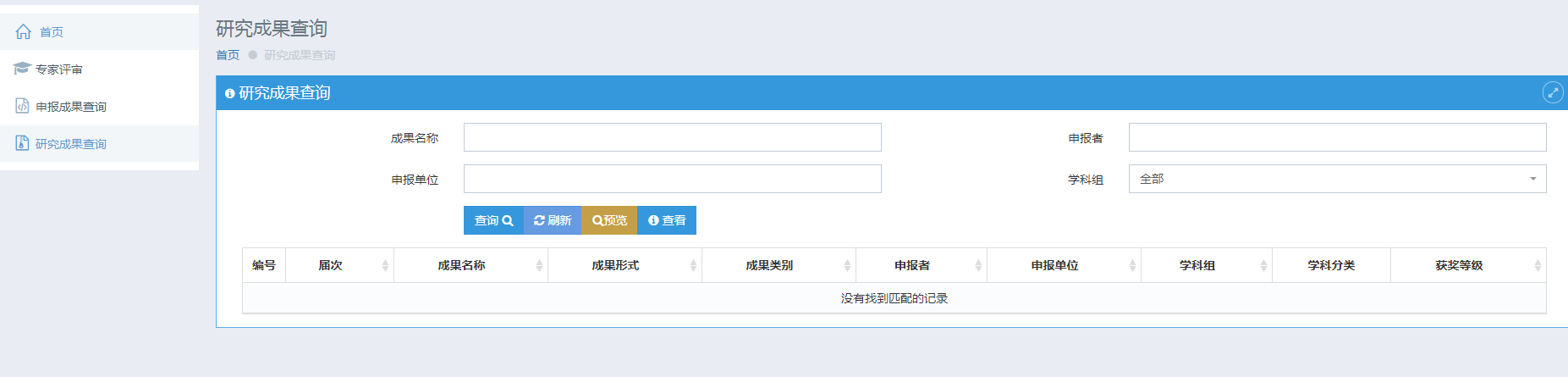Click the 研究成果查询 page title

tap(272, 29)
